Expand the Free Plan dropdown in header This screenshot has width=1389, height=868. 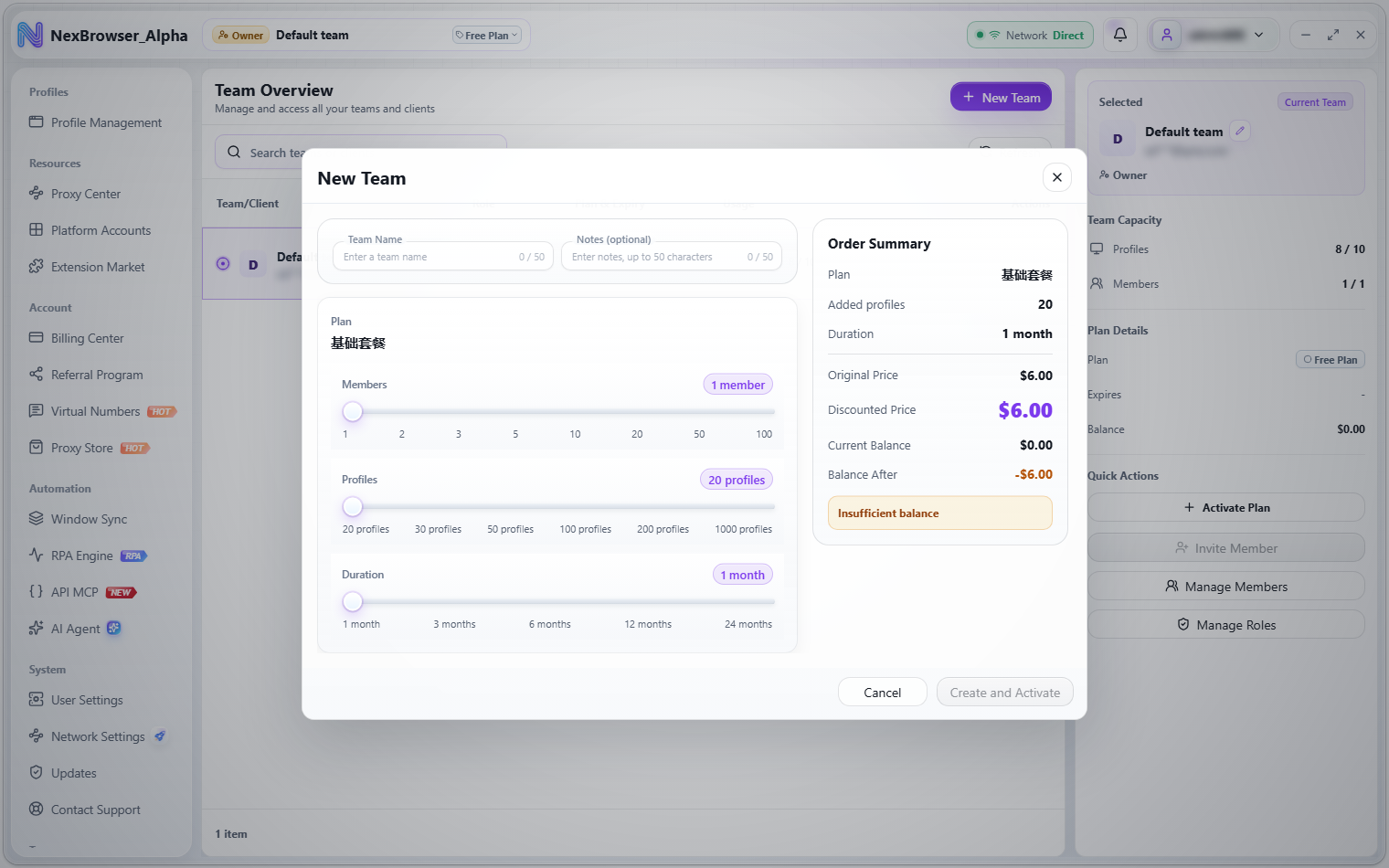(486, 36)
